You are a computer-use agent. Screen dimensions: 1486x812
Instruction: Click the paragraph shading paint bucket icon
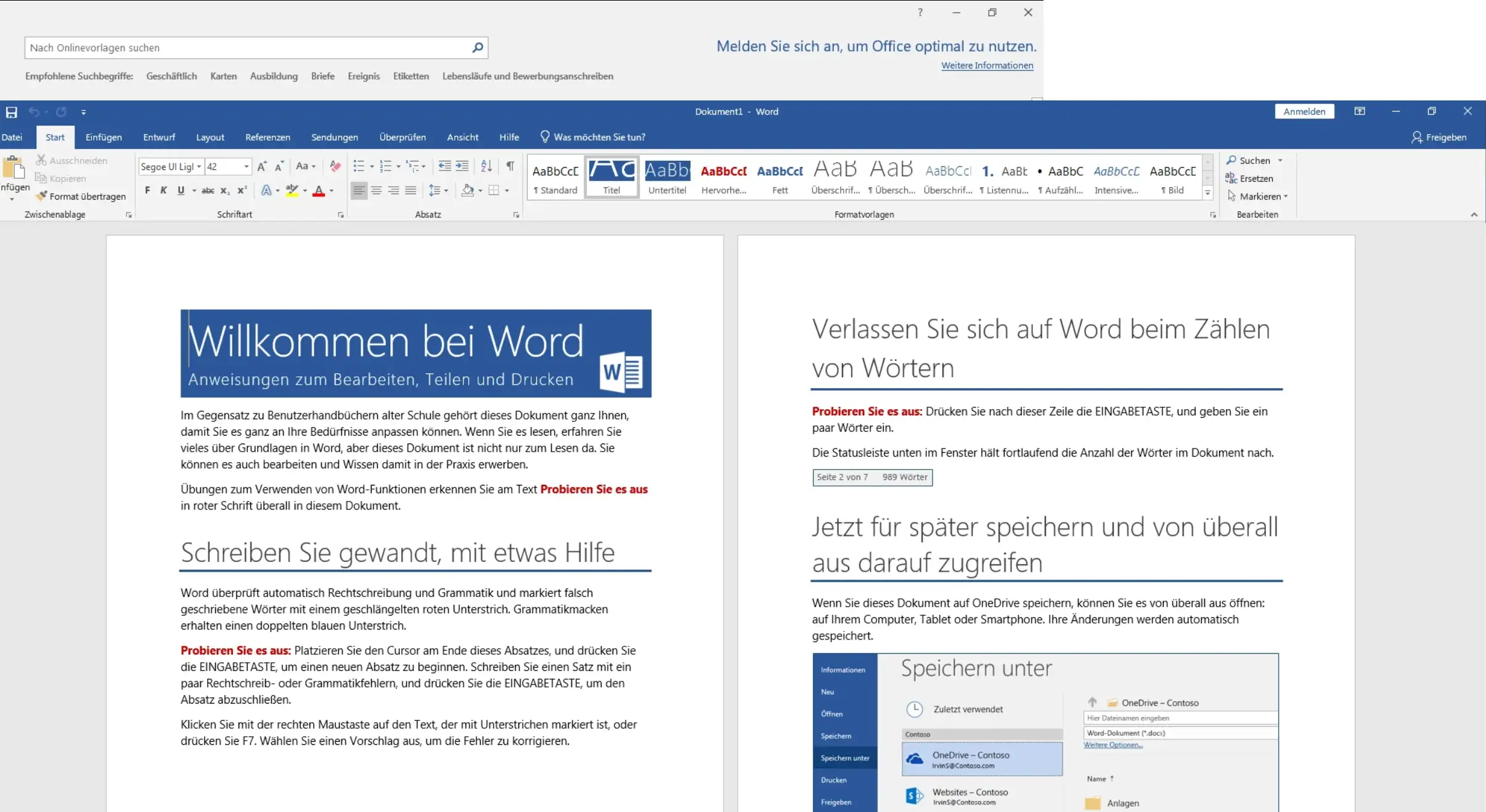coord(468,190)
